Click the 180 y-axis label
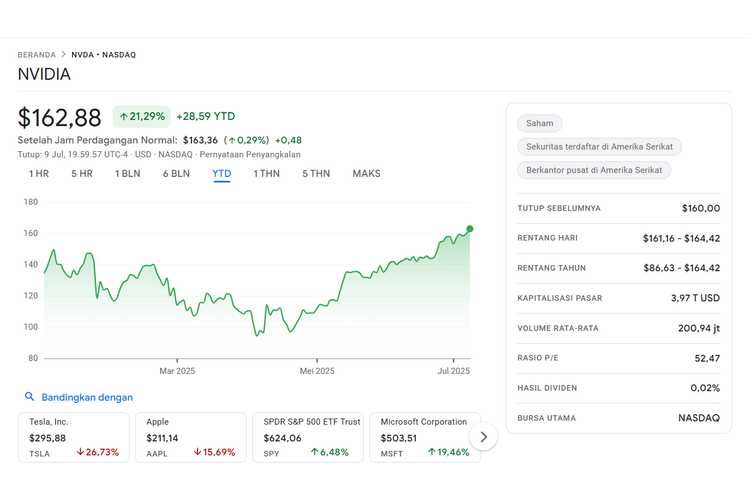This screenshot has width=750, height=500. (31, 202)
